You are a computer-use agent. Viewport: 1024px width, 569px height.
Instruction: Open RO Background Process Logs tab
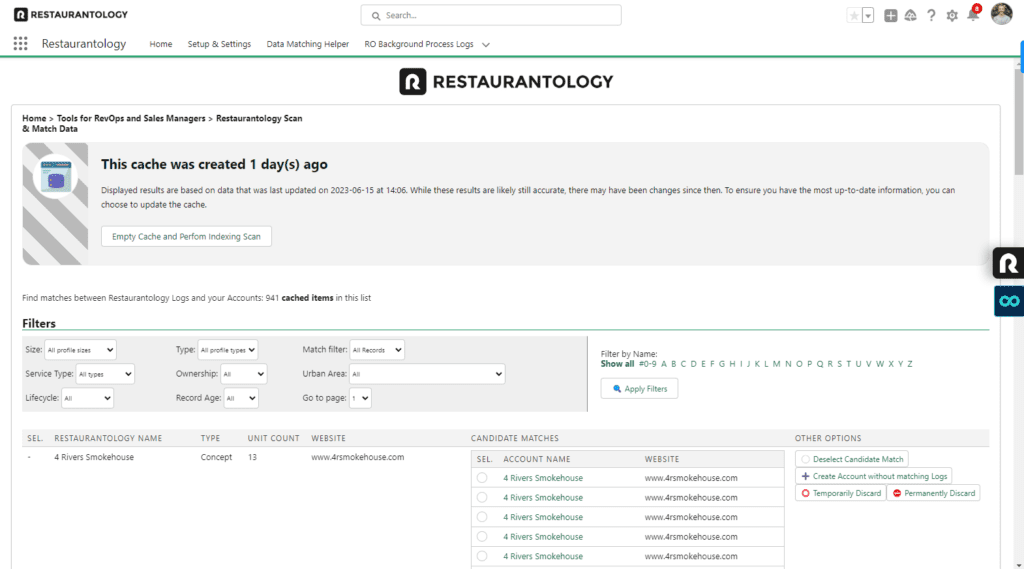point(419,44)
